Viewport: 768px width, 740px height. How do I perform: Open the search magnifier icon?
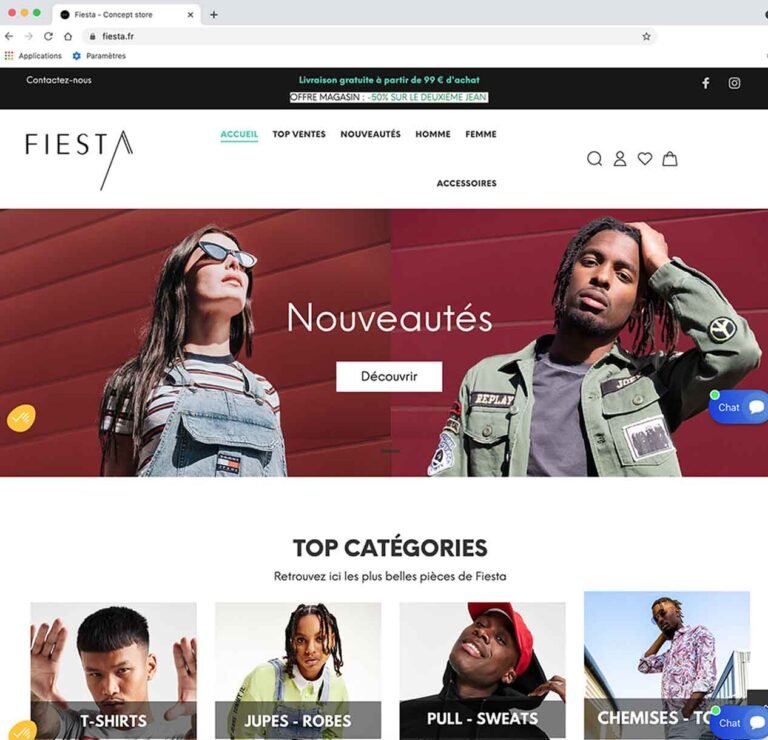point(594,159)
